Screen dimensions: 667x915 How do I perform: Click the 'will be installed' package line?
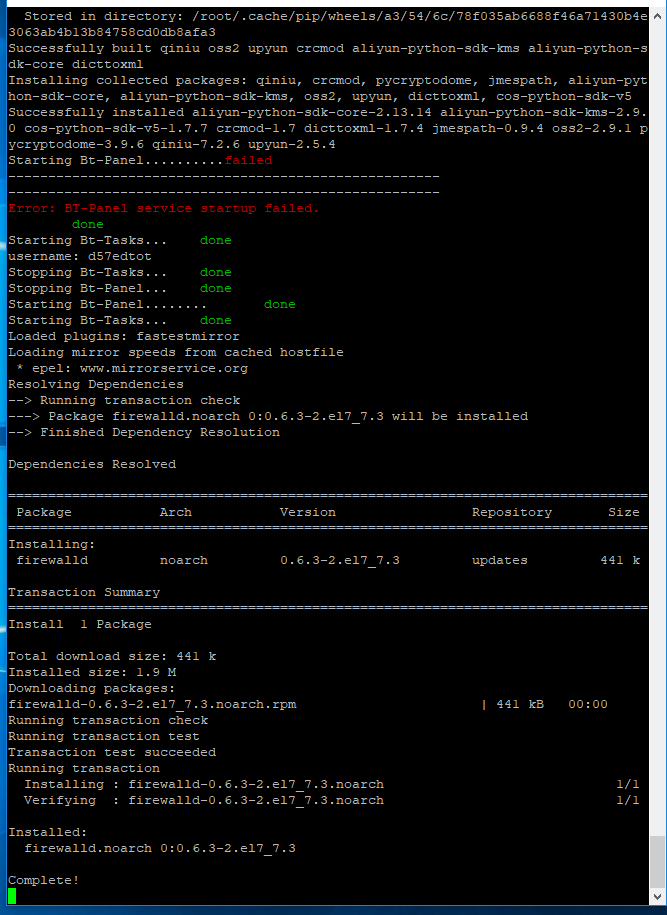pyautogui.click(x=268, y=416)
